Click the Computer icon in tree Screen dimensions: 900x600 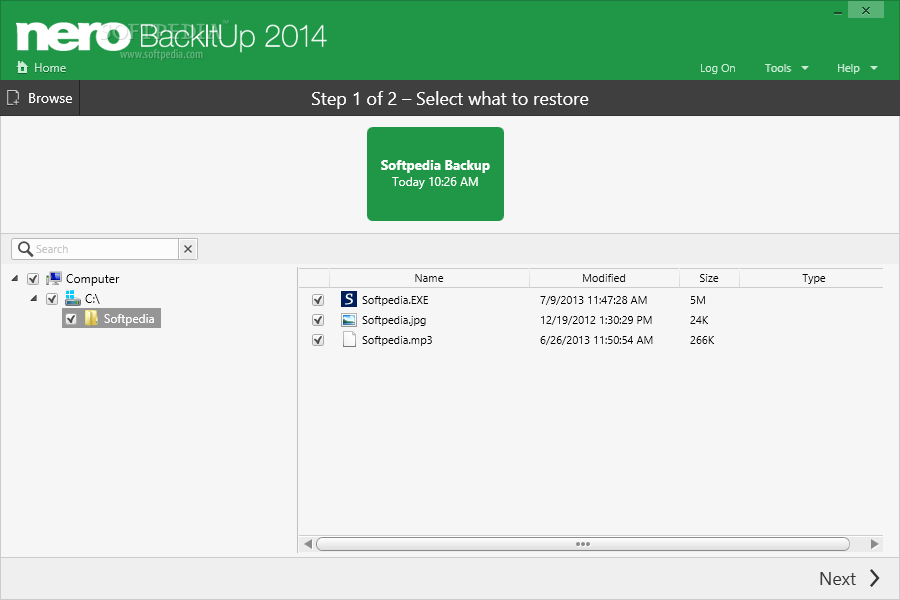click(54, 278)
